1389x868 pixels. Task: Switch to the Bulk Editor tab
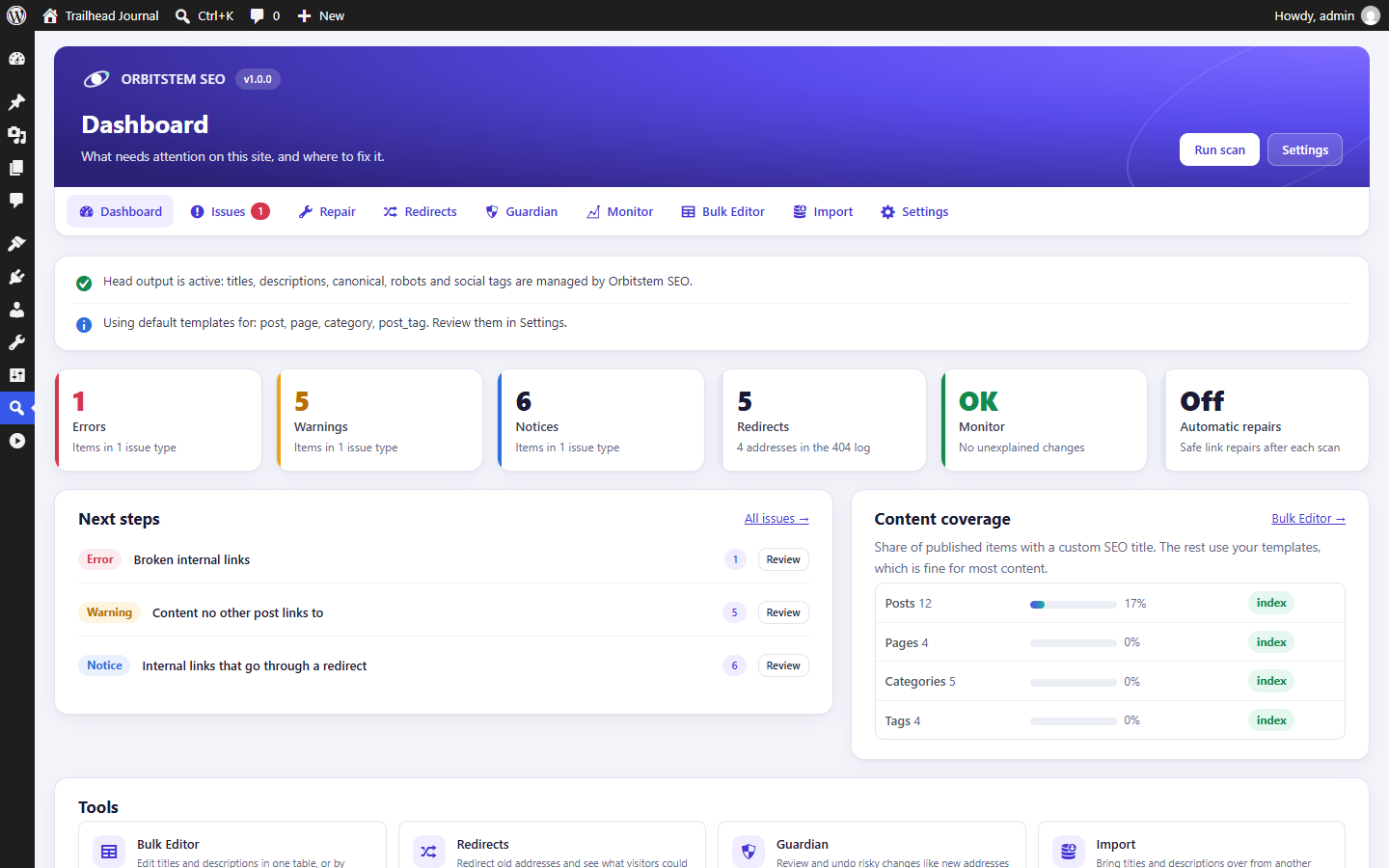(x=723, y=211)
